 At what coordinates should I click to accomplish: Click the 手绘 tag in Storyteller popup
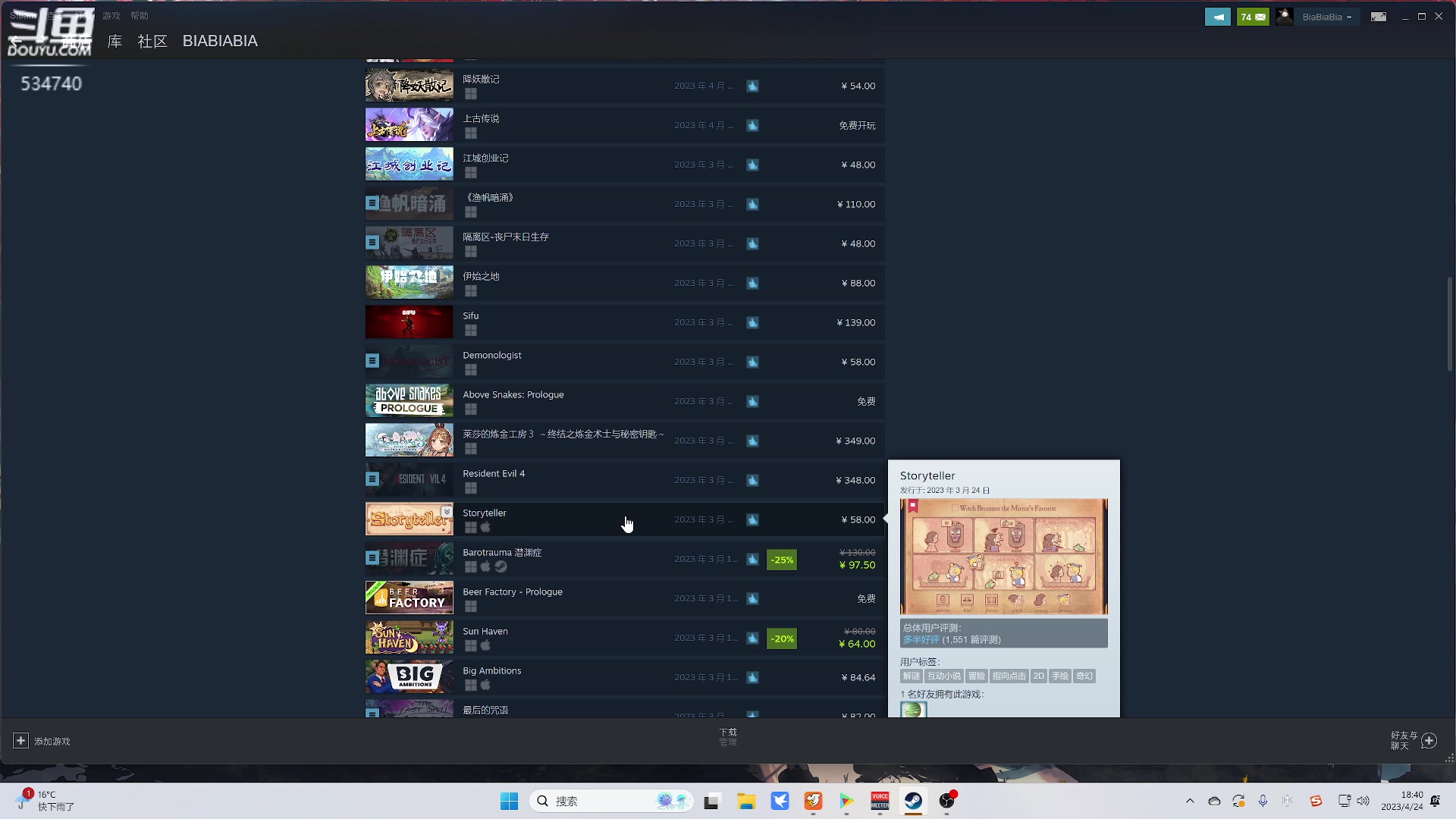coord(1060,676)
